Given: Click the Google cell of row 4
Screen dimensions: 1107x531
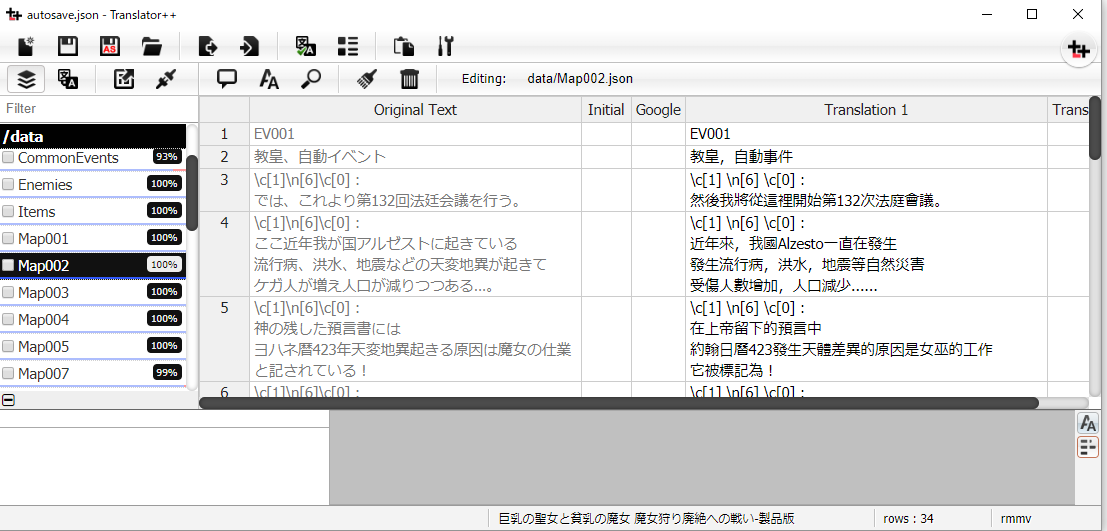Looking at the screenshot, I should click(x=658, y=254).
